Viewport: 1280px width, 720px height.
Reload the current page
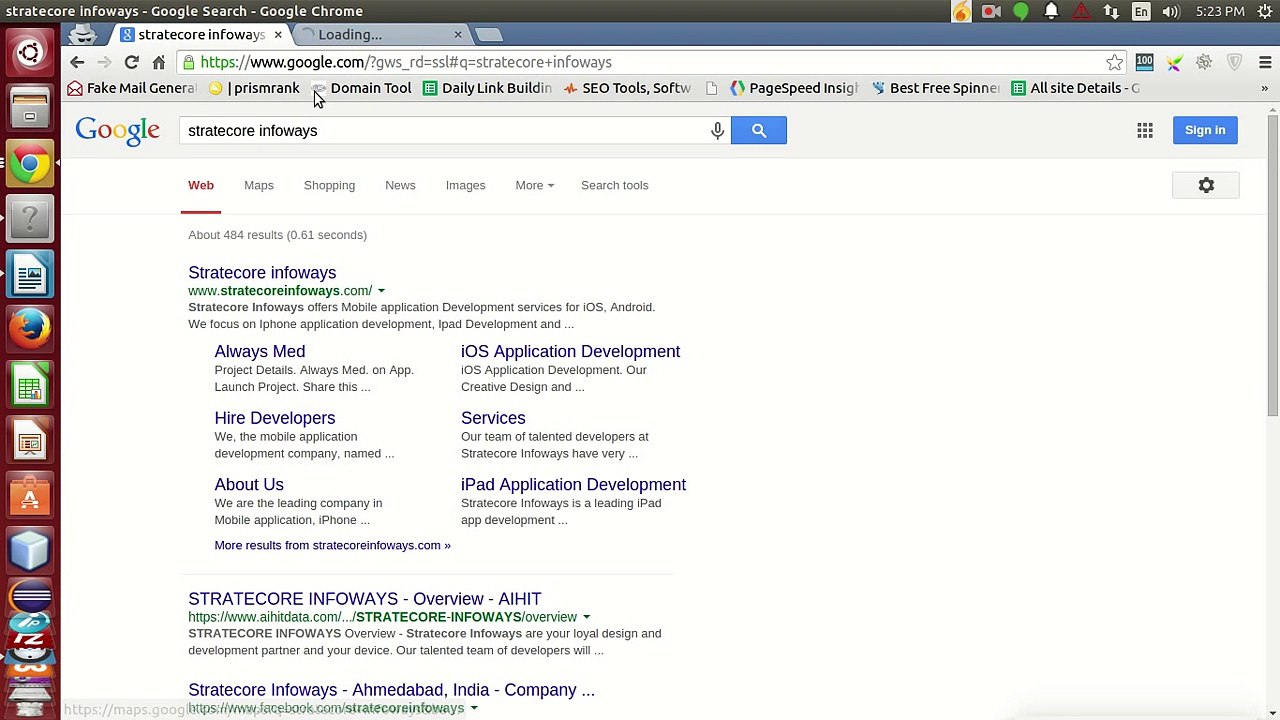pyautogui.click(x=131, y=62)
